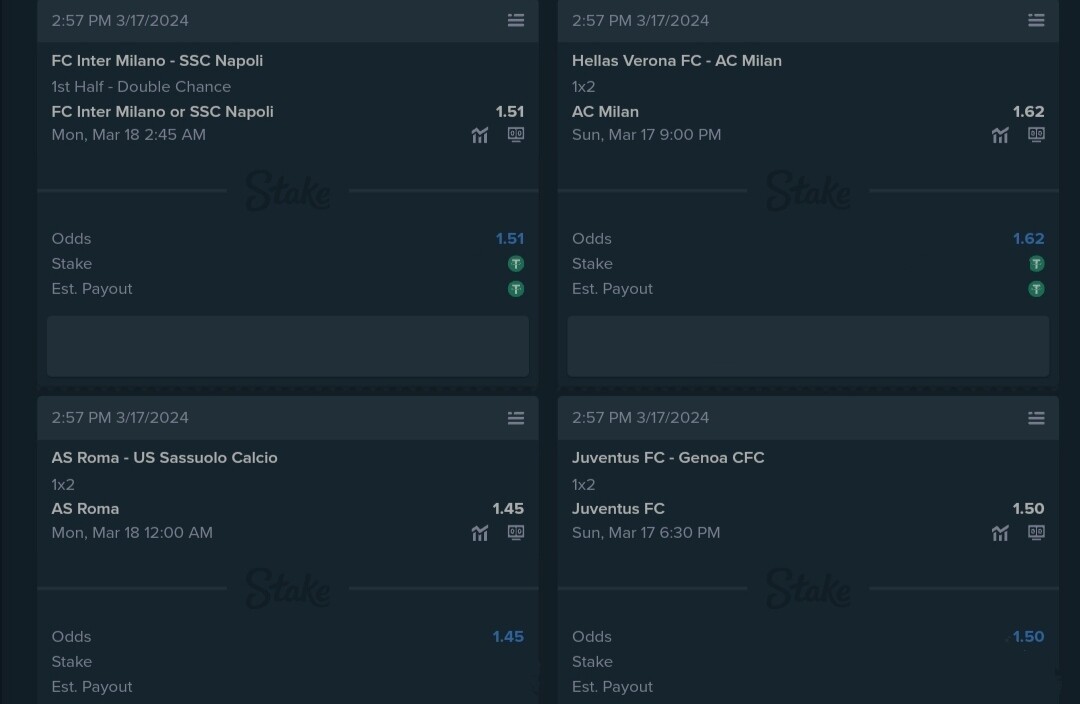
Task: Click Tether coin icon beside Stake on Inter card
Action: tap(516, 264)
